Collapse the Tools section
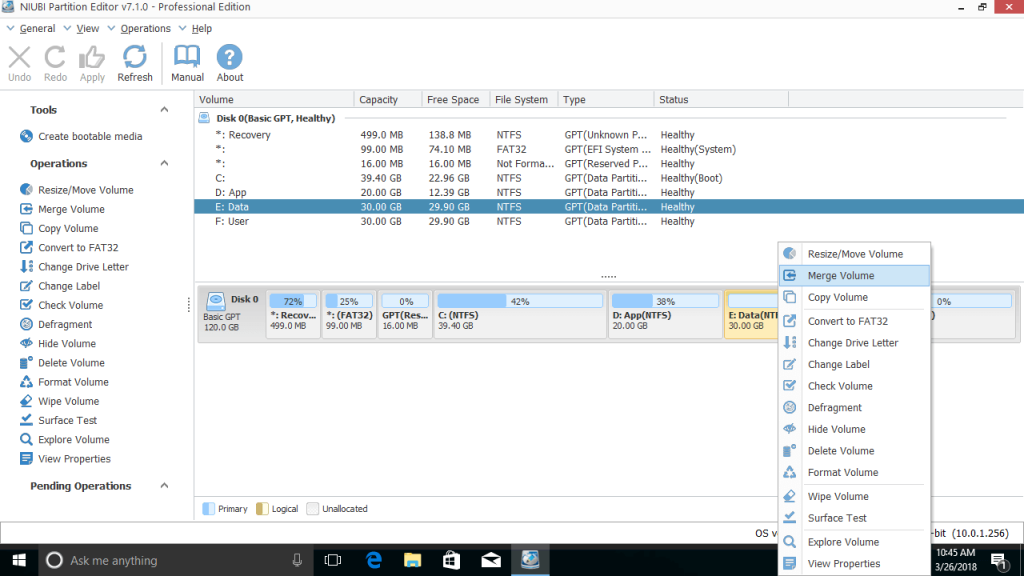The height and width of the screenshot is (576, 1024). click(165, 109)
